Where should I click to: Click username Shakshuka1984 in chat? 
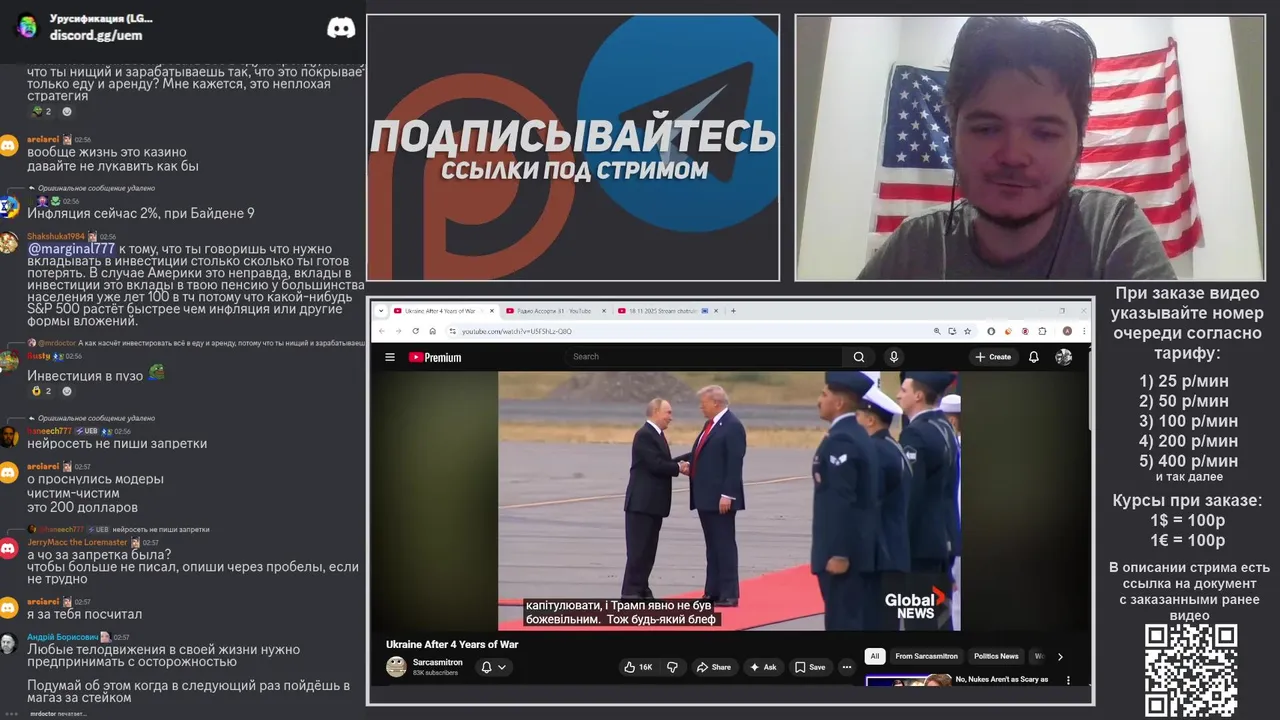[x=56, y=237]
